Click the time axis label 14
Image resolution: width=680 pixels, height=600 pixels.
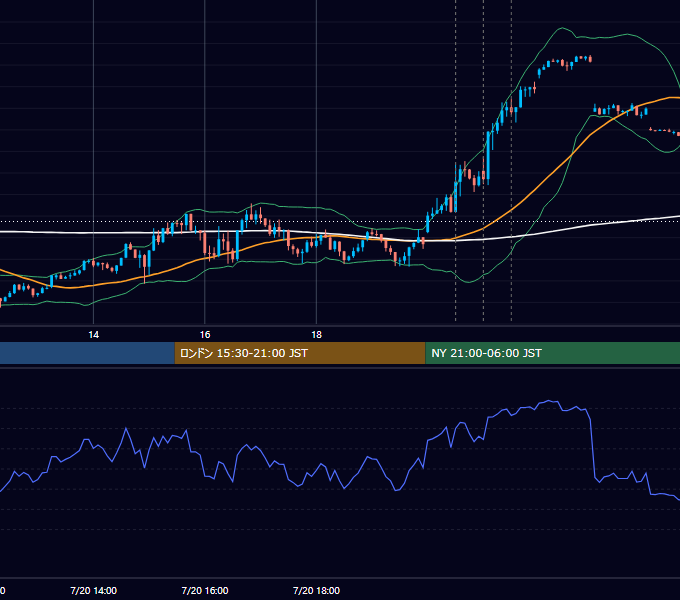(x=94, y=335)
